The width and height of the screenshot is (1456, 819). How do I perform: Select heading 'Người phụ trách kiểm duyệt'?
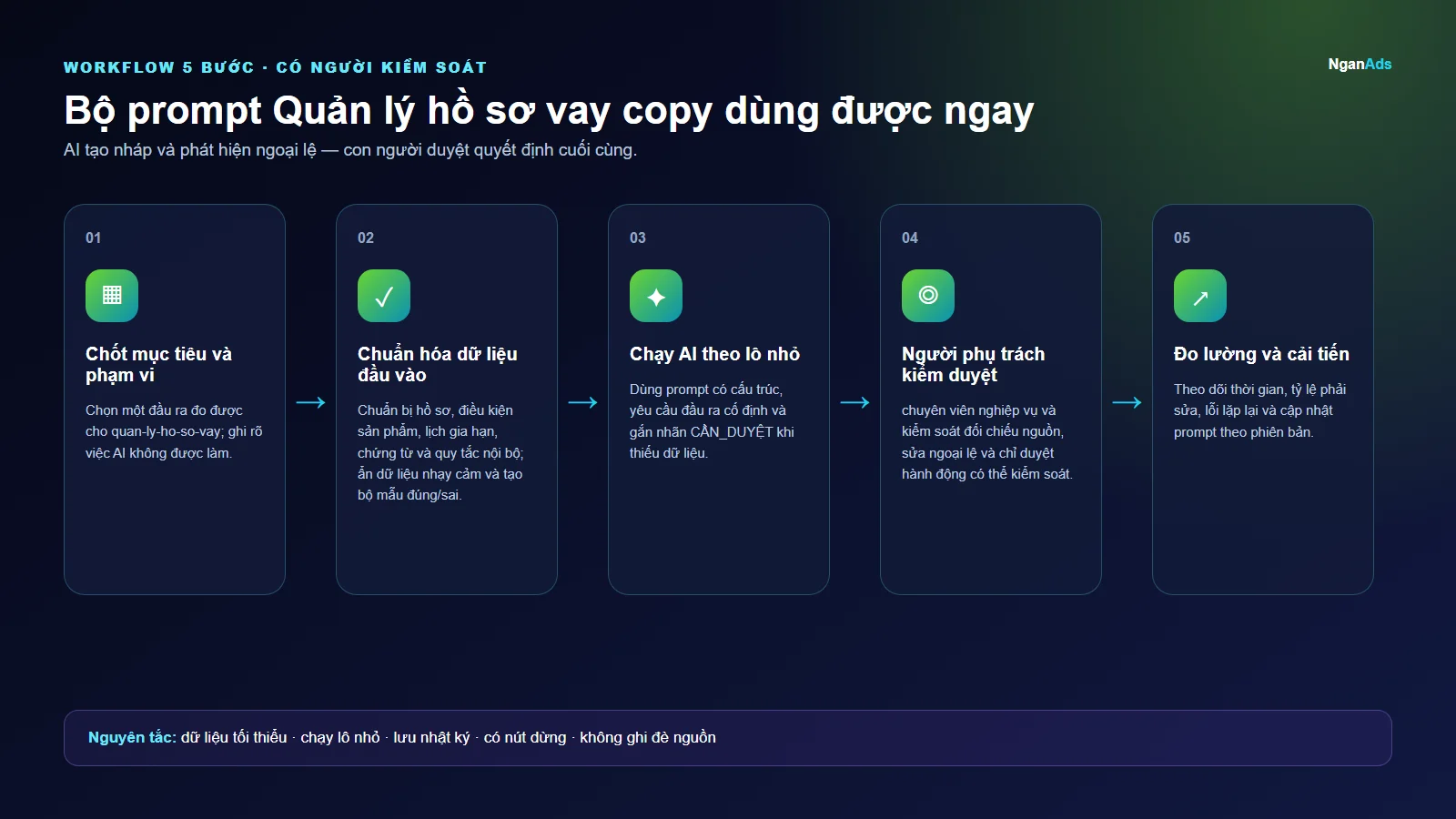[x=973, y=364]
